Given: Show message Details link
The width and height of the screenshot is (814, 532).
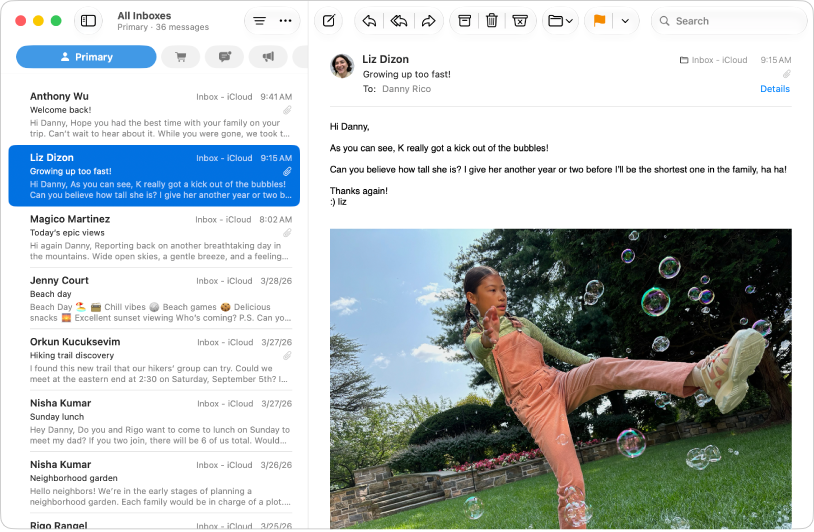Looking at the screenshot, I should [x=775, y=89].
